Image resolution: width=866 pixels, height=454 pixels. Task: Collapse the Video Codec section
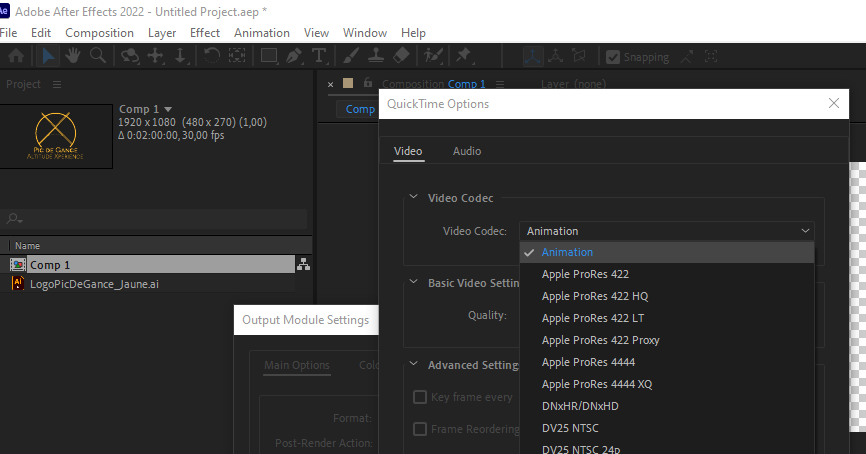413,199
